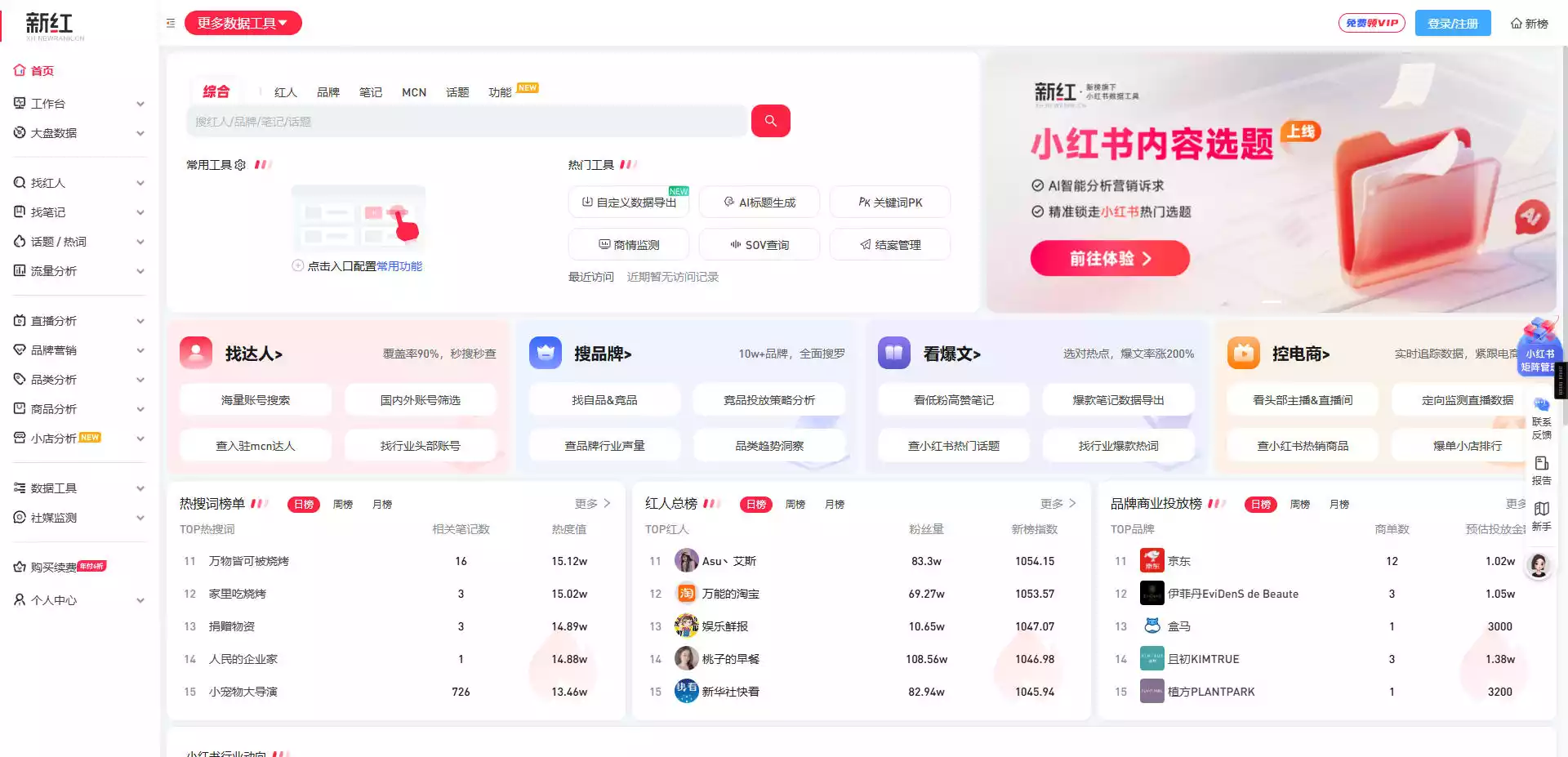Screen dimensions: 1568x757
Task: Click 植方PLANTPARK brand logo
Action: pos(1152,692)
